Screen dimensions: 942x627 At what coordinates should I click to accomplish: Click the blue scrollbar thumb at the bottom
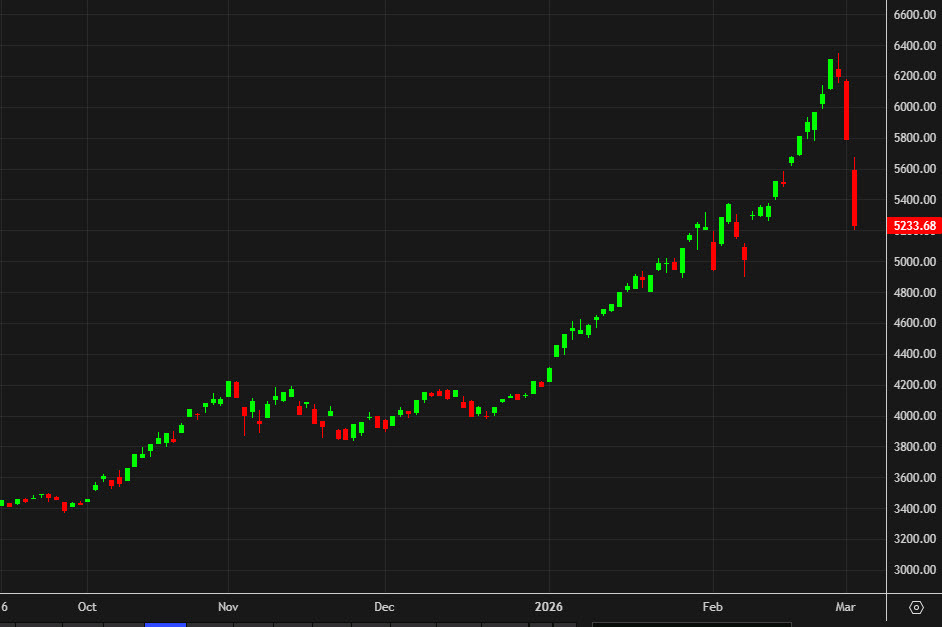[166, 624]
